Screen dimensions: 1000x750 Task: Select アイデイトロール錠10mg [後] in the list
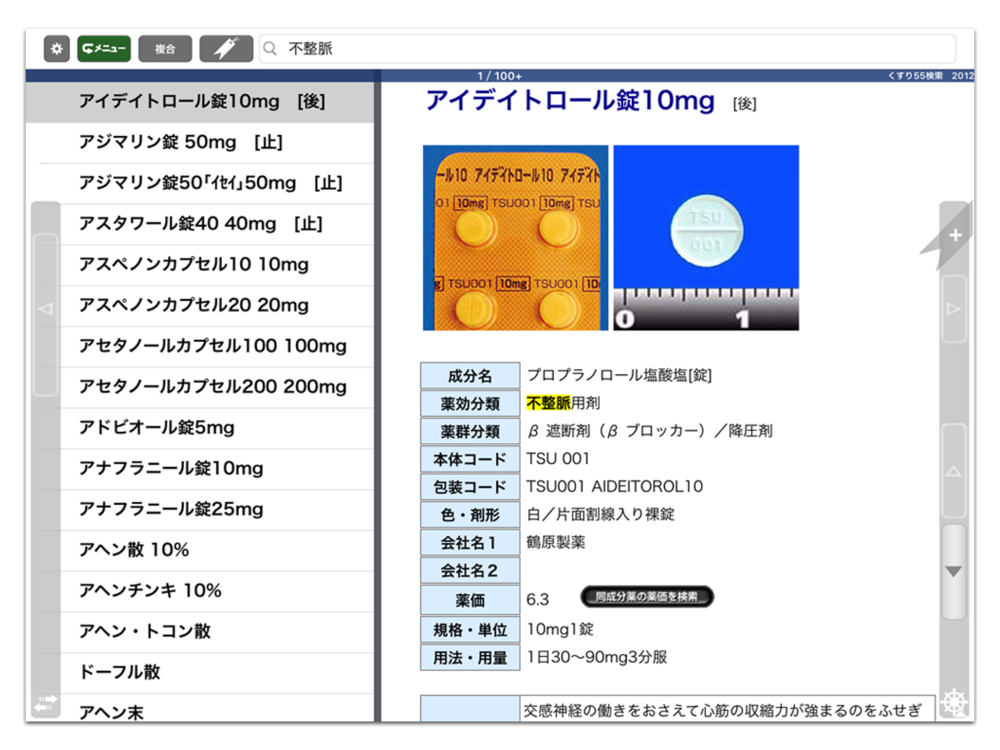[x=200, y=102]
